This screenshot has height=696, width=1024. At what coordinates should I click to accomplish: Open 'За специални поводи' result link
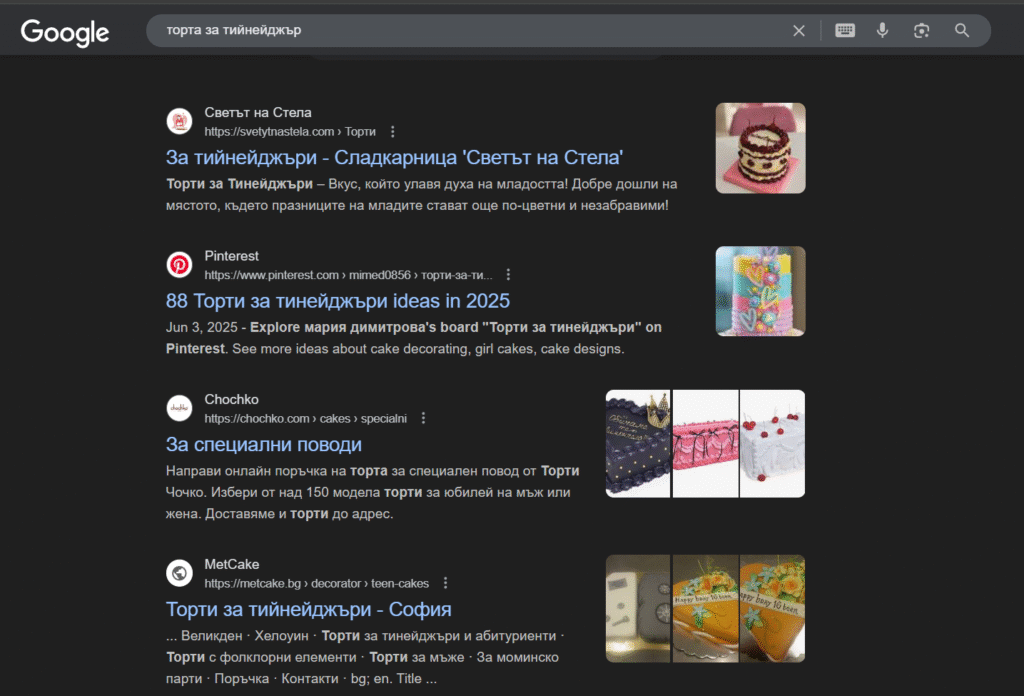point(263,445)
